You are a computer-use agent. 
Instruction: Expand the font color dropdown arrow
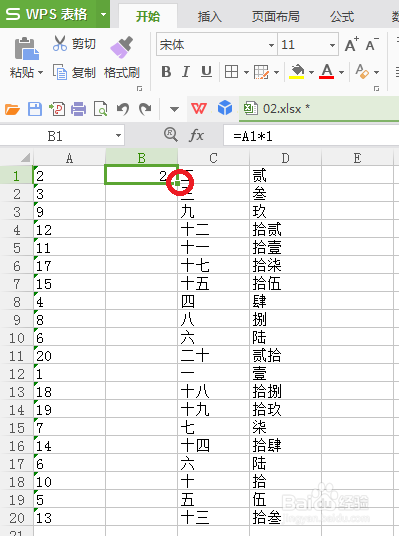coord(341,72)
